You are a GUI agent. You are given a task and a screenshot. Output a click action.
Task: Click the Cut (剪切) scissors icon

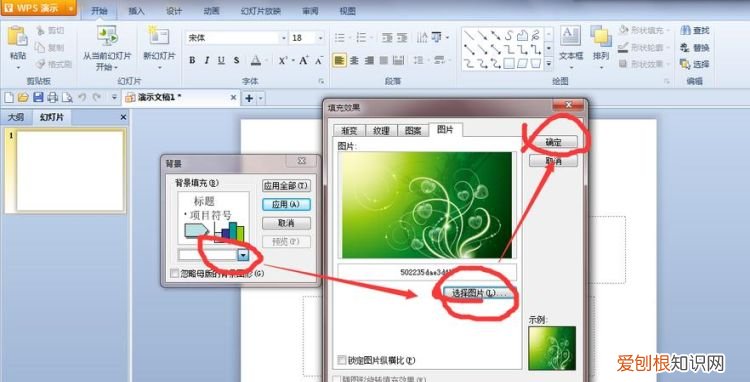[40, 31]
